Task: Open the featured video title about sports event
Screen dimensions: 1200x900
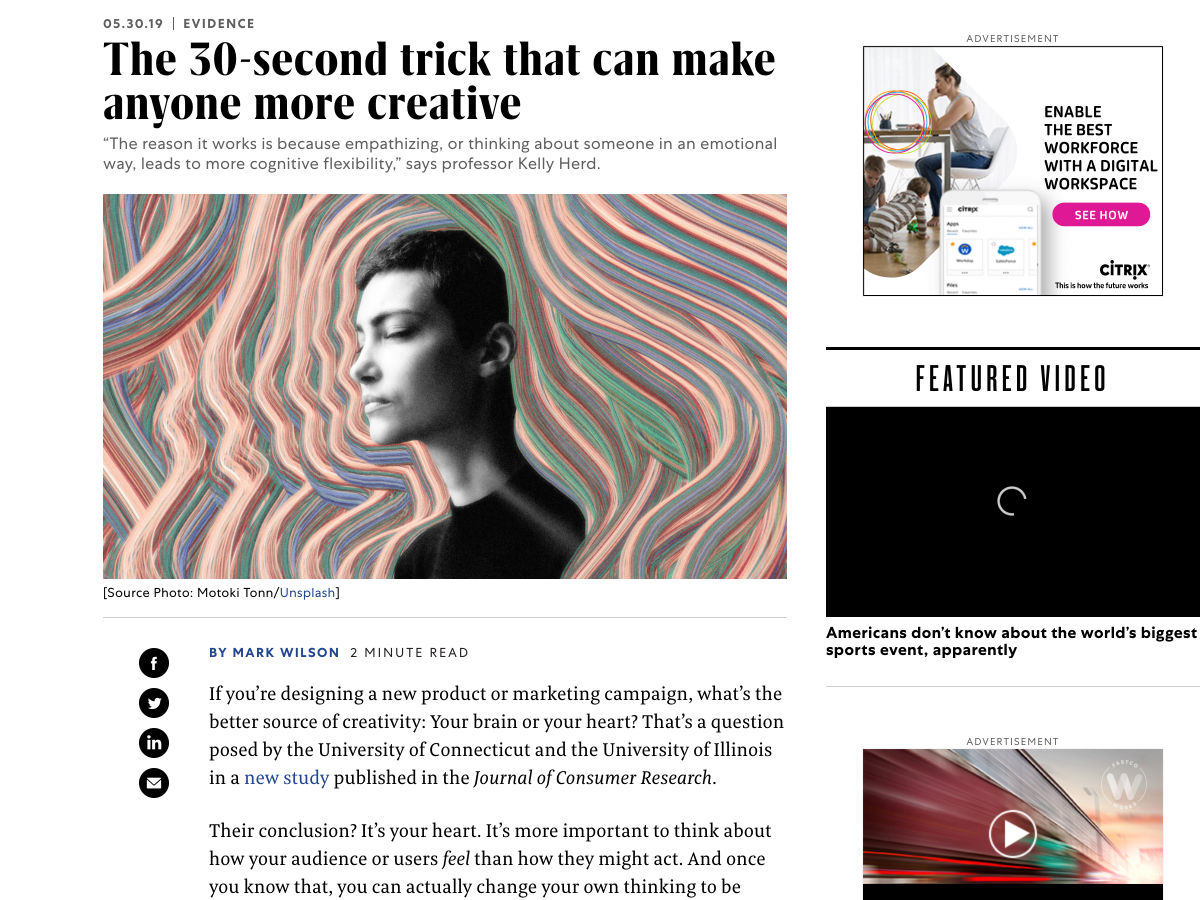Action: 1011,641
